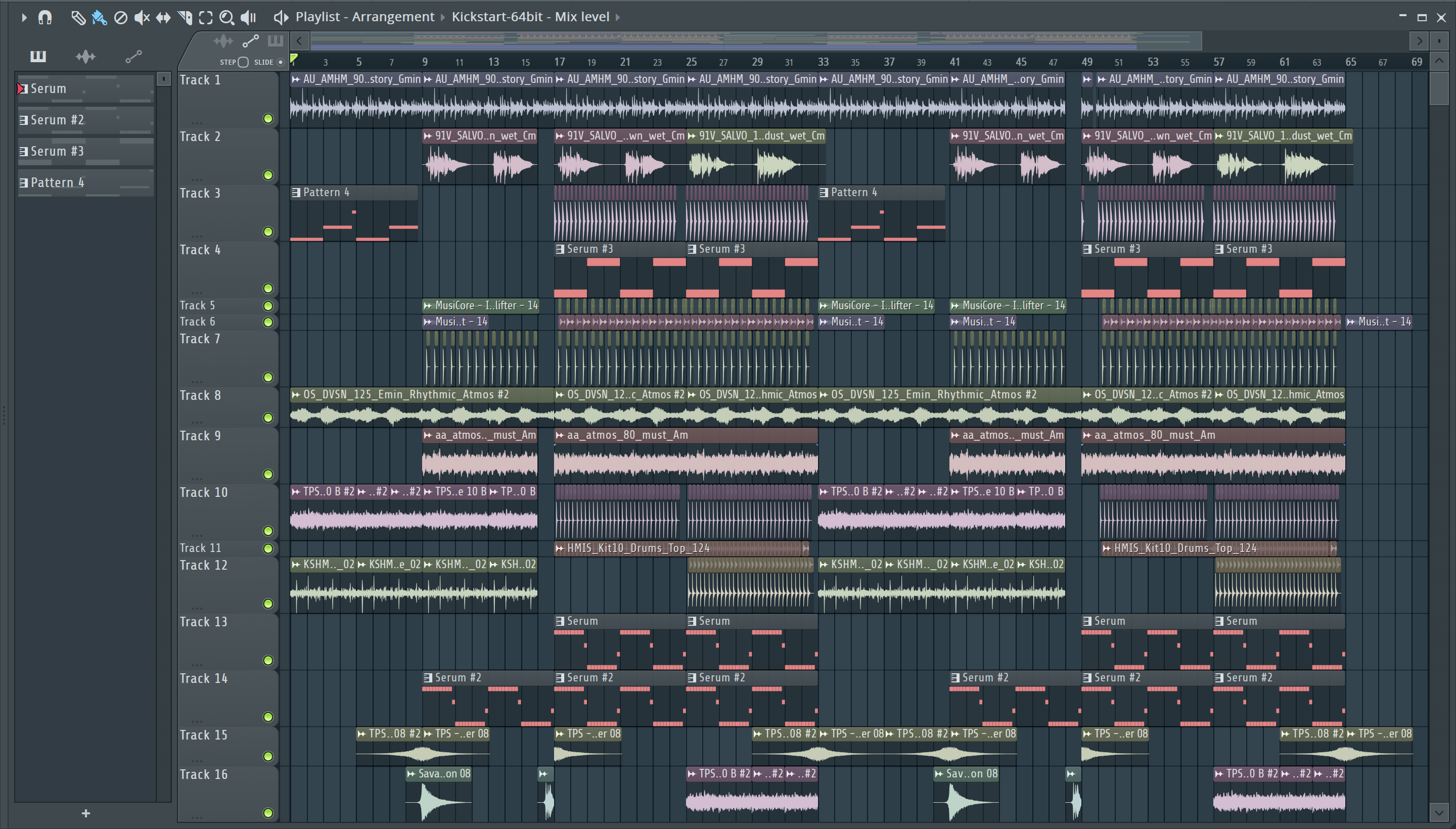
Task: Select Track 7 header label
Action: coord(200,339)
